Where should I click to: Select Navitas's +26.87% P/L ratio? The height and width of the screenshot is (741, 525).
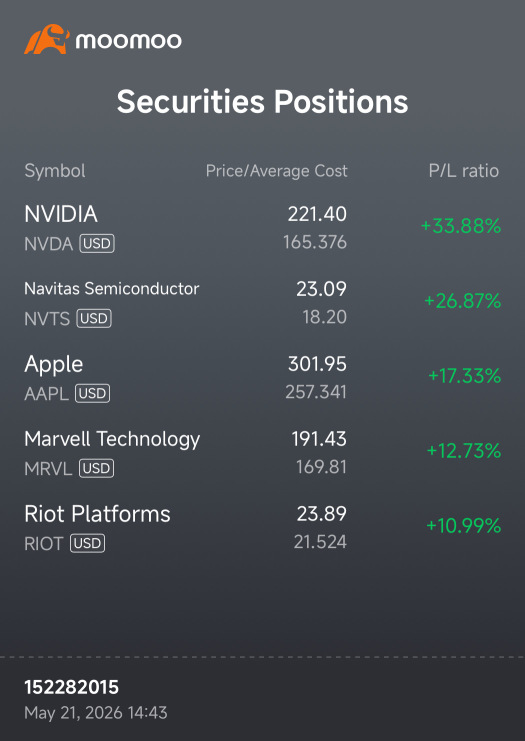pos(463,301)
